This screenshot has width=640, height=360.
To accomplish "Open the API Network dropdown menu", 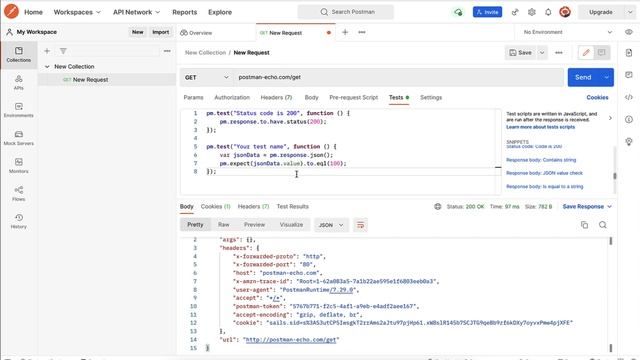I will point(136,12).
